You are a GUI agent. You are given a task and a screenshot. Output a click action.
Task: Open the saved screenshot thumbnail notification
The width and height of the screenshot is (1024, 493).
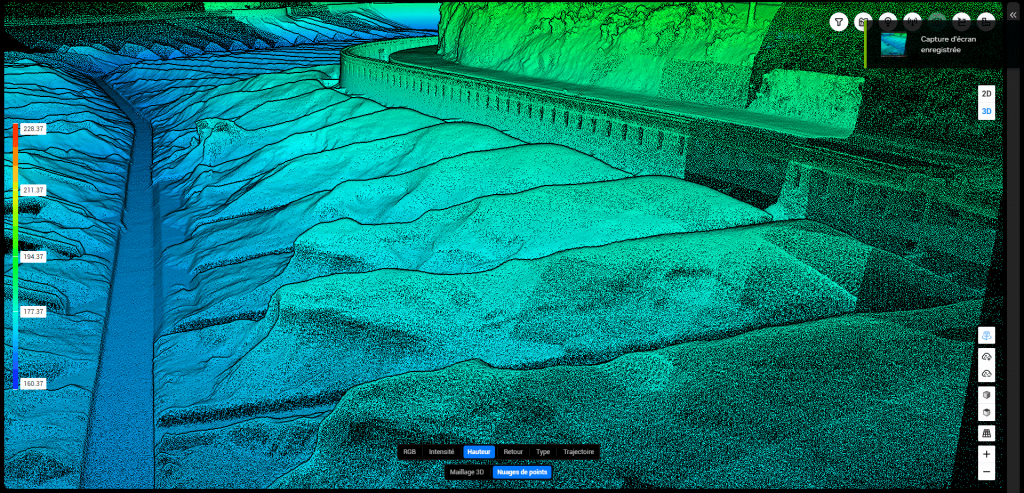[x=894, y=45]
